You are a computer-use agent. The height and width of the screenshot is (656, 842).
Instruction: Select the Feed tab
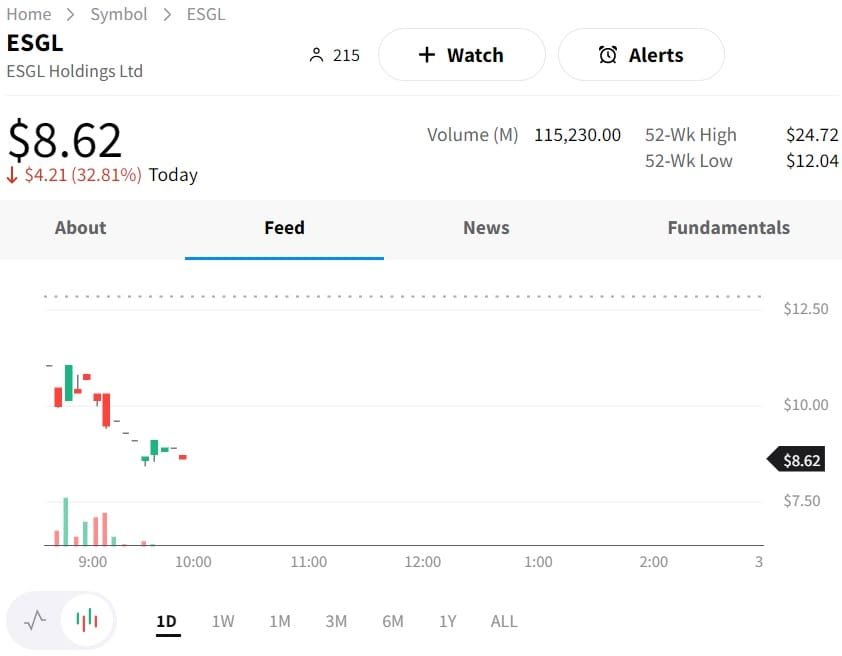pos(284,228)
